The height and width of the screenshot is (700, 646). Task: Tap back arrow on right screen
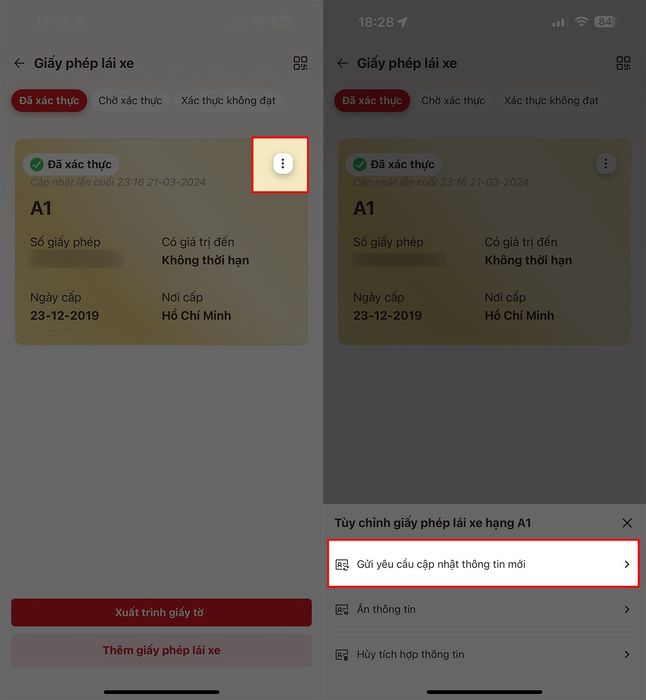pyautogui.click(x=342, y=63)
